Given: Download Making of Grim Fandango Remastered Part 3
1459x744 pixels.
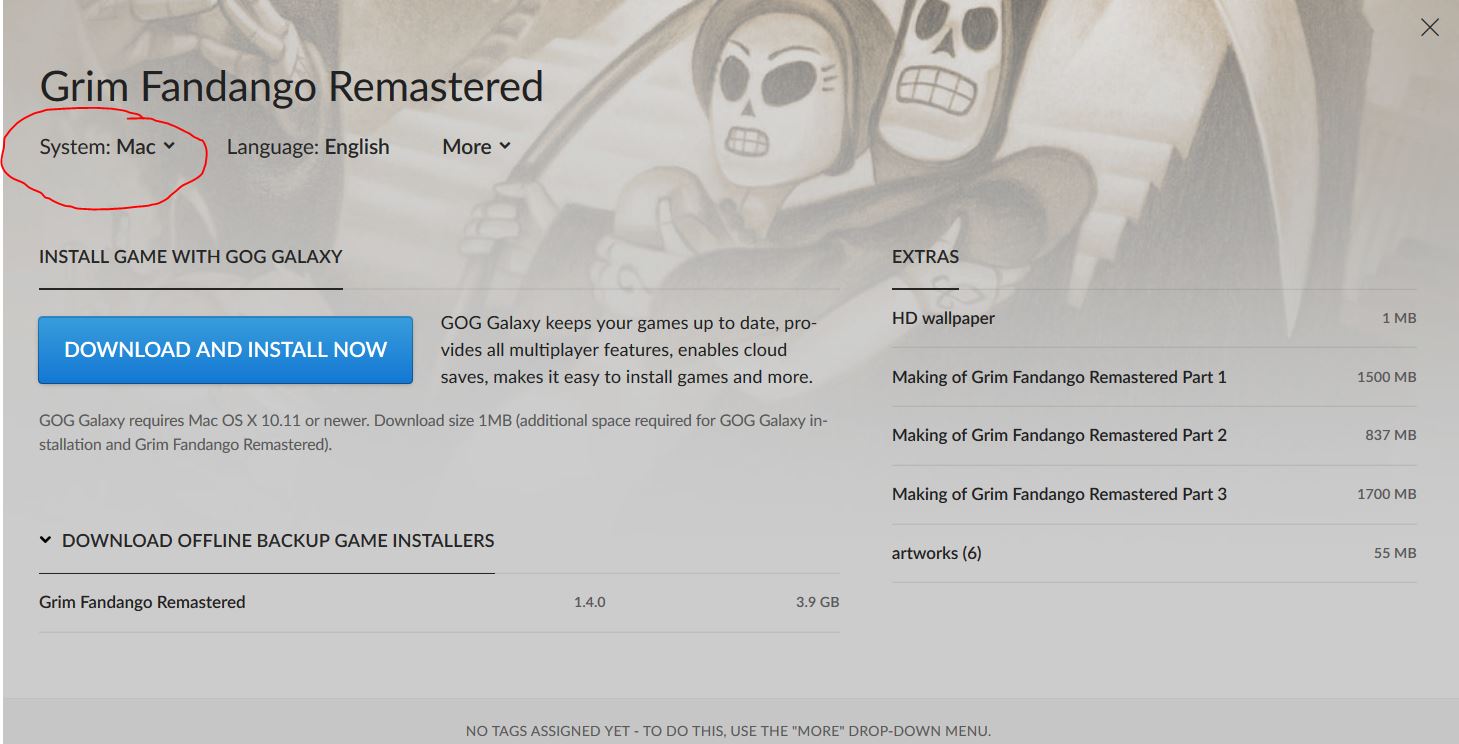Looking at the screenshot, I should pyautogui.click(x=1154, y=494).
